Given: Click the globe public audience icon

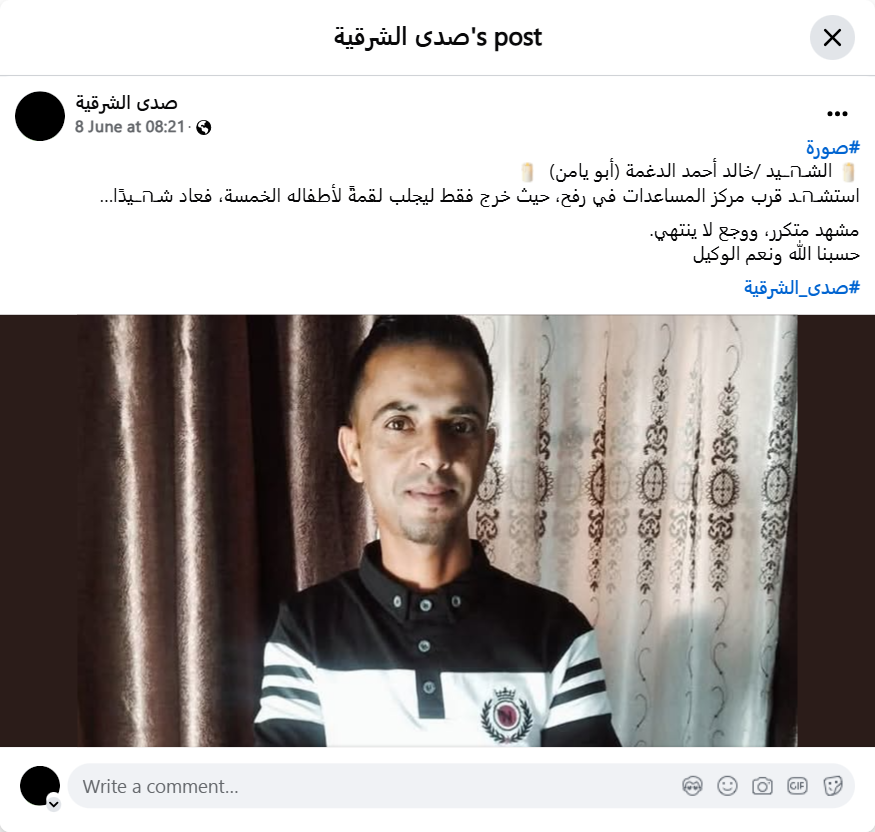Looking at the screenshot, I should point(204,128).
